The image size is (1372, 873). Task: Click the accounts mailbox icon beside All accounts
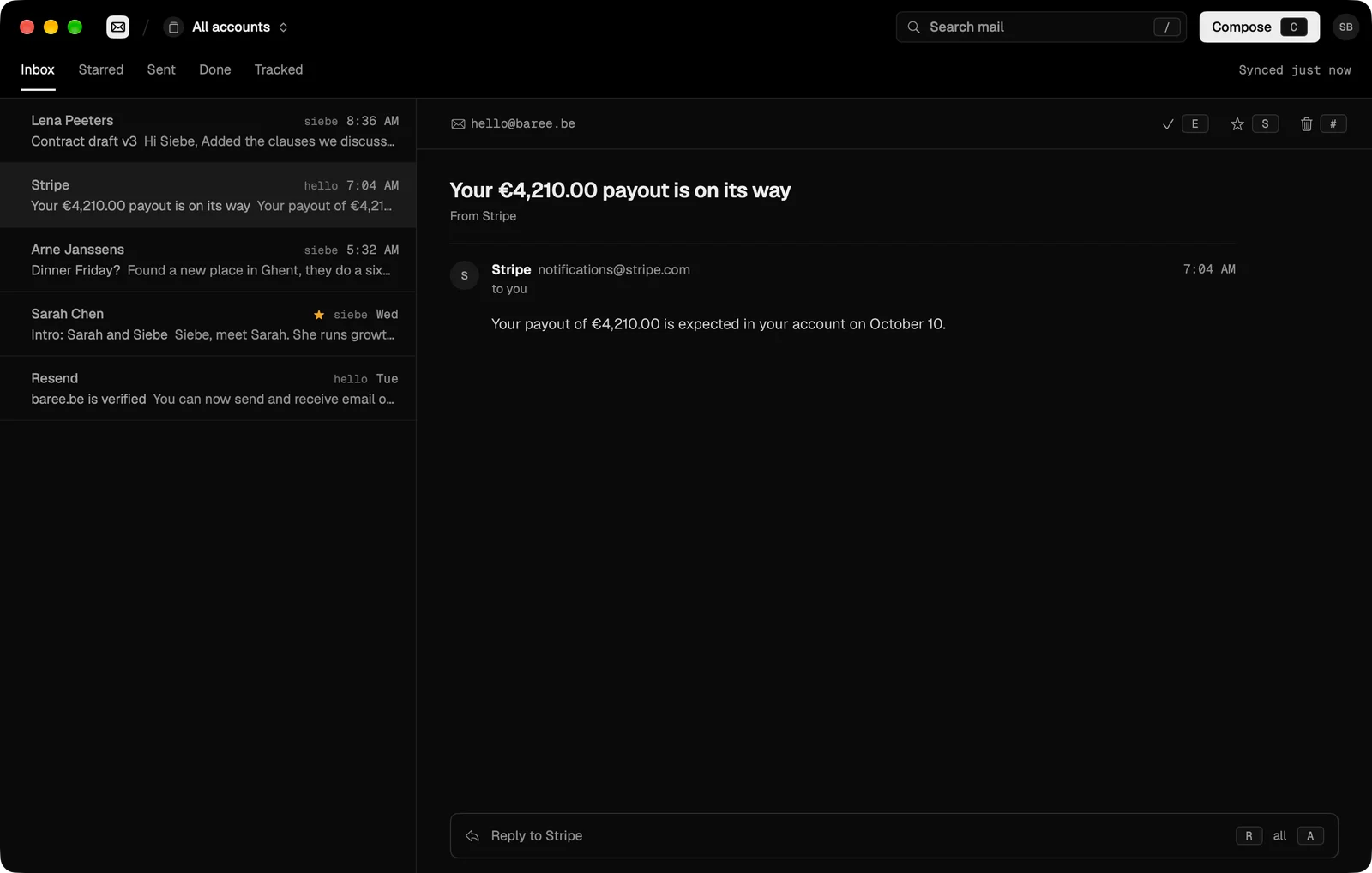[x=173, y=27]
